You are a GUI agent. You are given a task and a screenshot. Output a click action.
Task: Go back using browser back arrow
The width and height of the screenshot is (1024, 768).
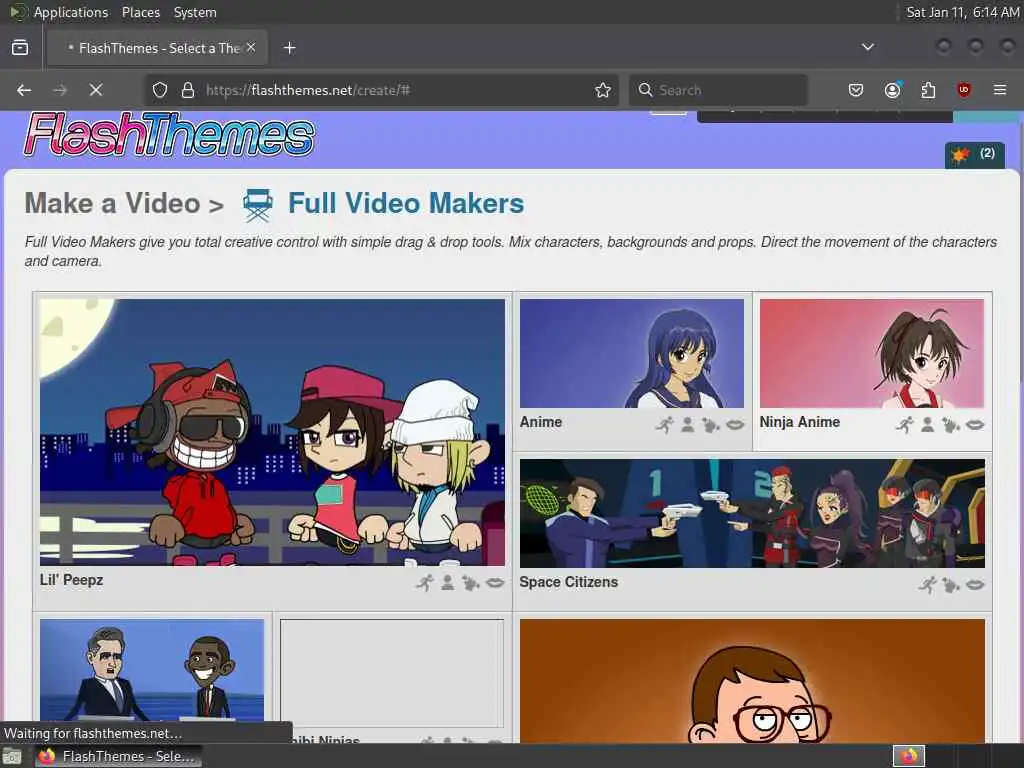[24, 90]
